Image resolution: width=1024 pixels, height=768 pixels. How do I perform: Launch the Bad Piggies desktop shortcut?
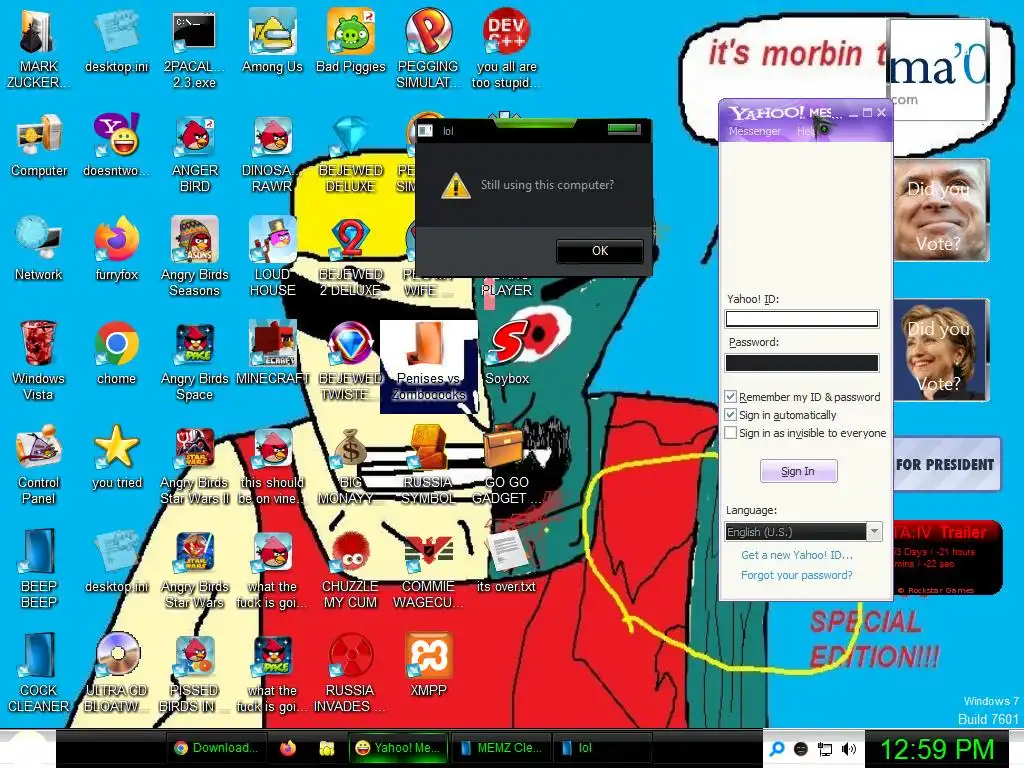pos(351,41)
